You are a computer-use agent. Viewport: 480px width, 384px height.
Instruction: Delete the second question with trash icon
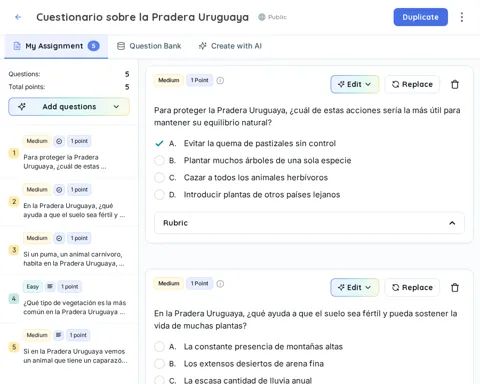pyautogui.click(x=455, y=287)
